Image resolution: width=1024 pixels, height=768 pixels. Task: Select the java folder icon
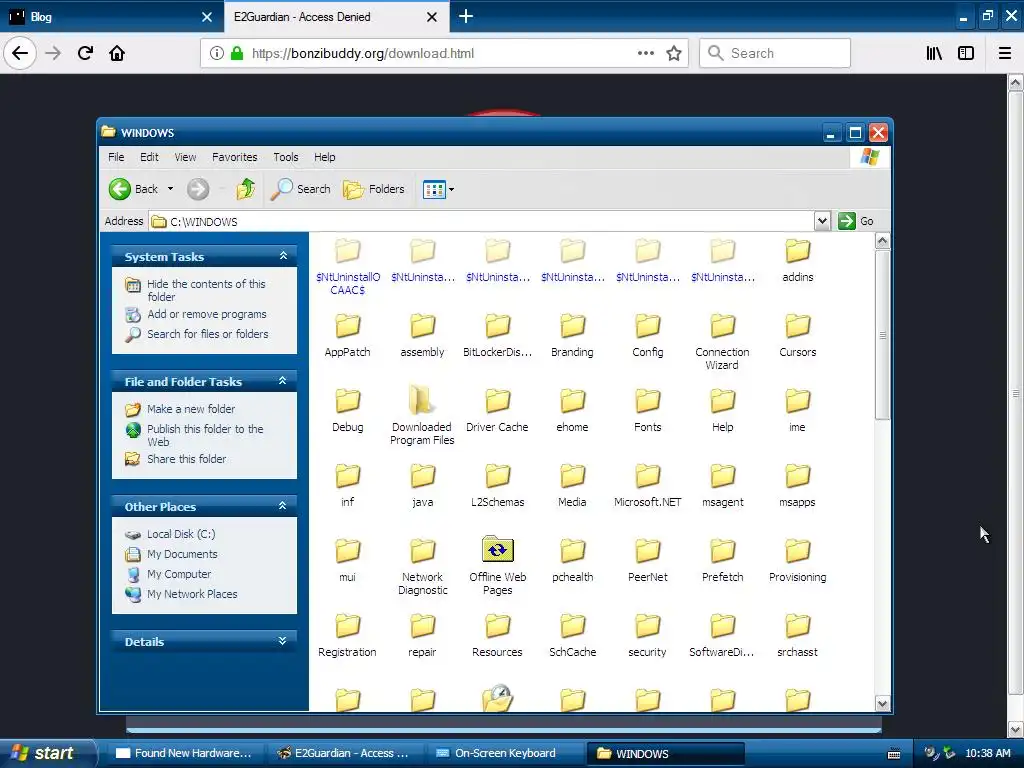pos(423,476)
